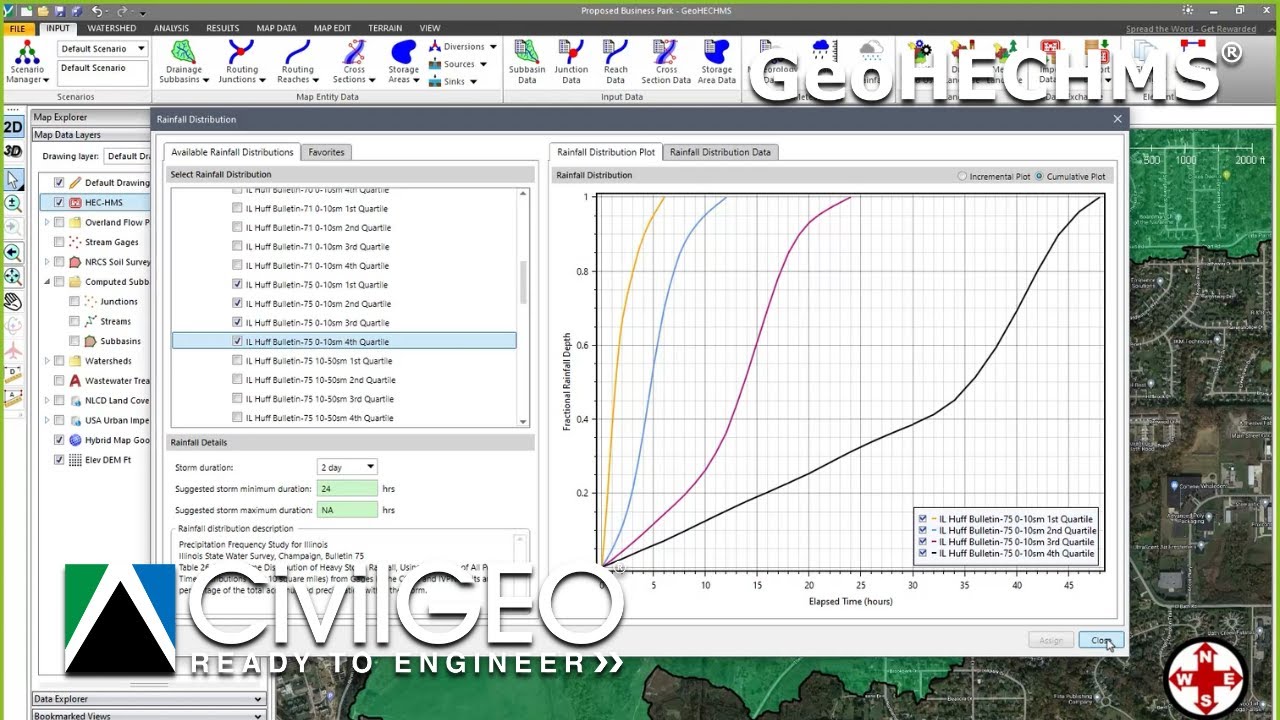Expand the Watersheds layer group

(x=46, y=361)
